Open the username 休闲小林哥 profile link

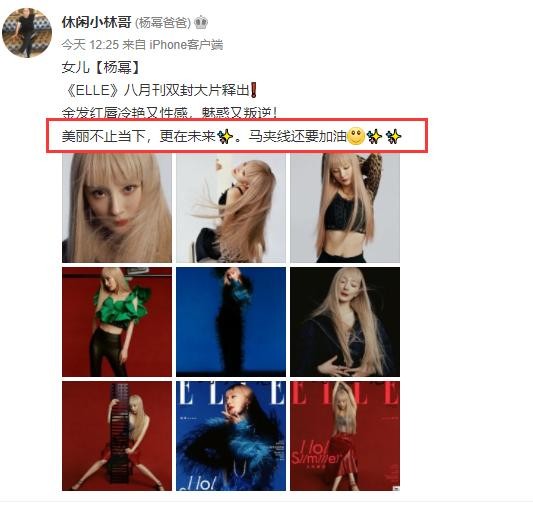point(97,23)
